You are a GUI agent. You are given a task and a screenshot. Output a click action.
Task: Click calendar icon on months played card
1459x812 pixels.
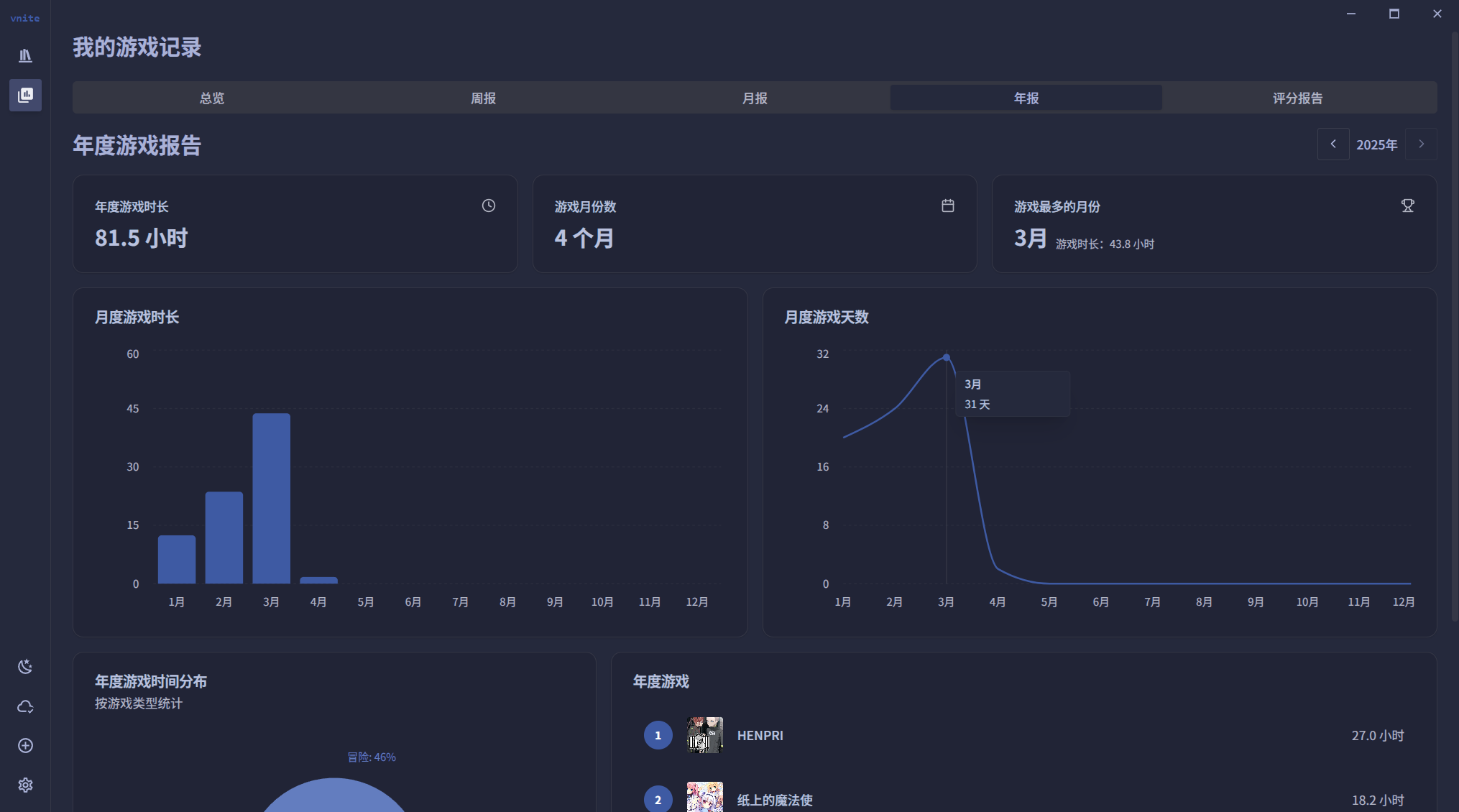pyautogui.click(x=948, y=206)
